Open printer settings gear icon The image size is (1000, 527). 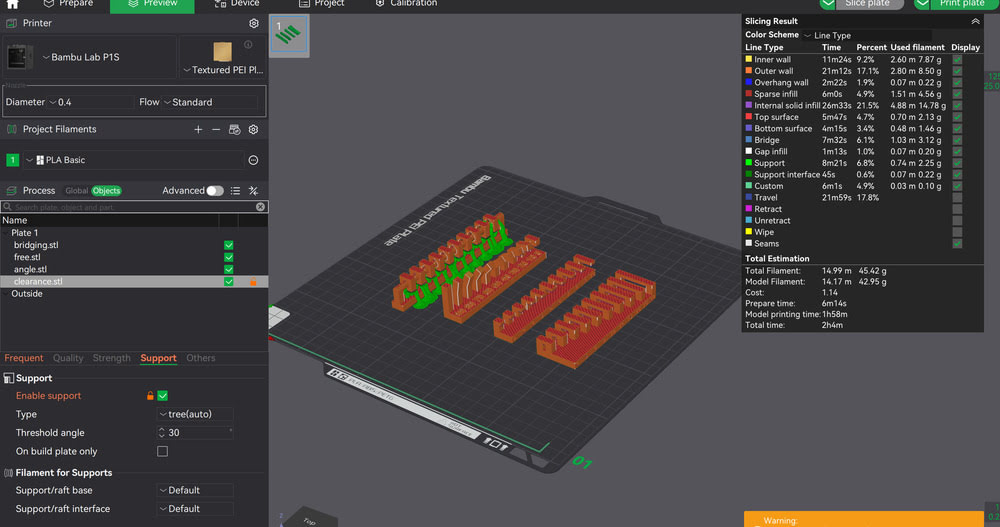tap(254, 23)
